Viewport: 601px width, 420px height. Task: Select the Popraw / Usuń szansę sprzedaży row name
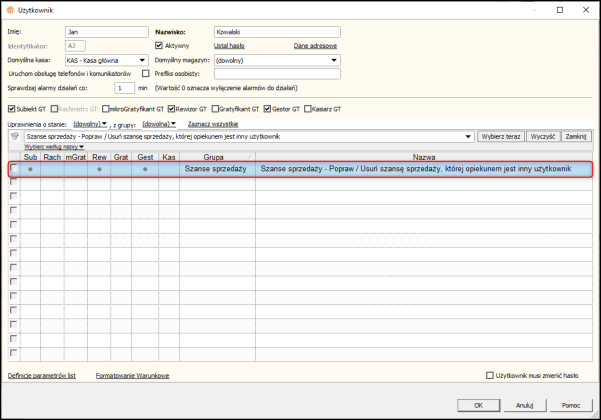(x=416, y=169)
